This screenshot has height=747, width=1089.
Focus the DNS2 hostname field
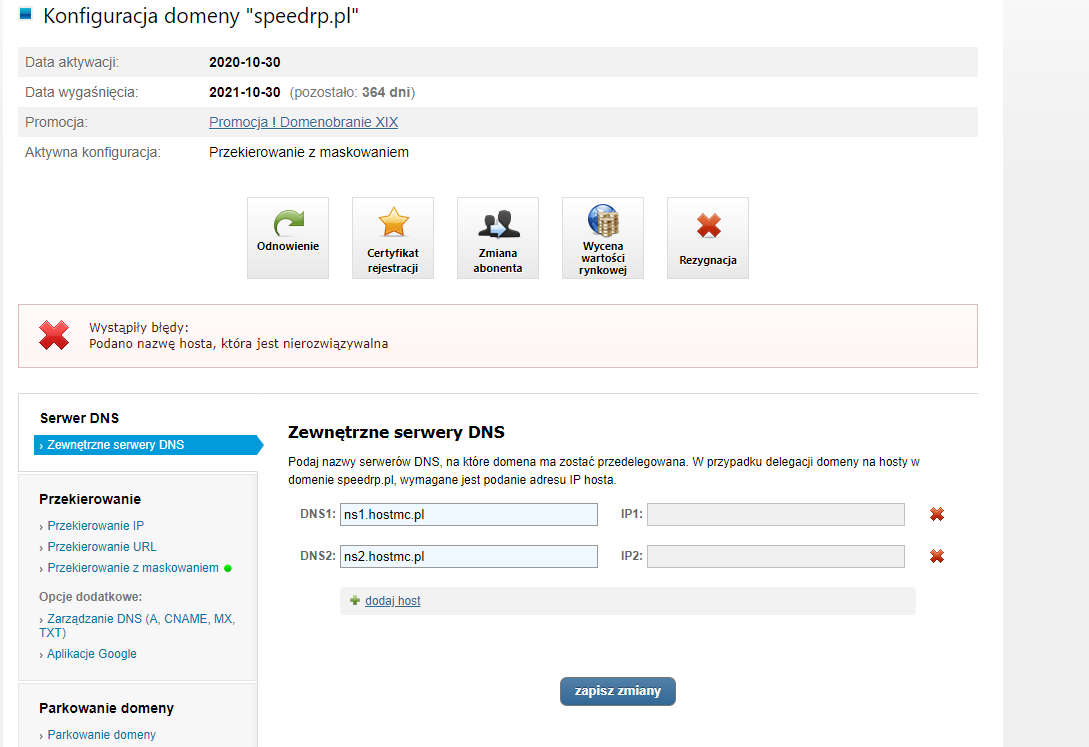(x=468, y=556)
